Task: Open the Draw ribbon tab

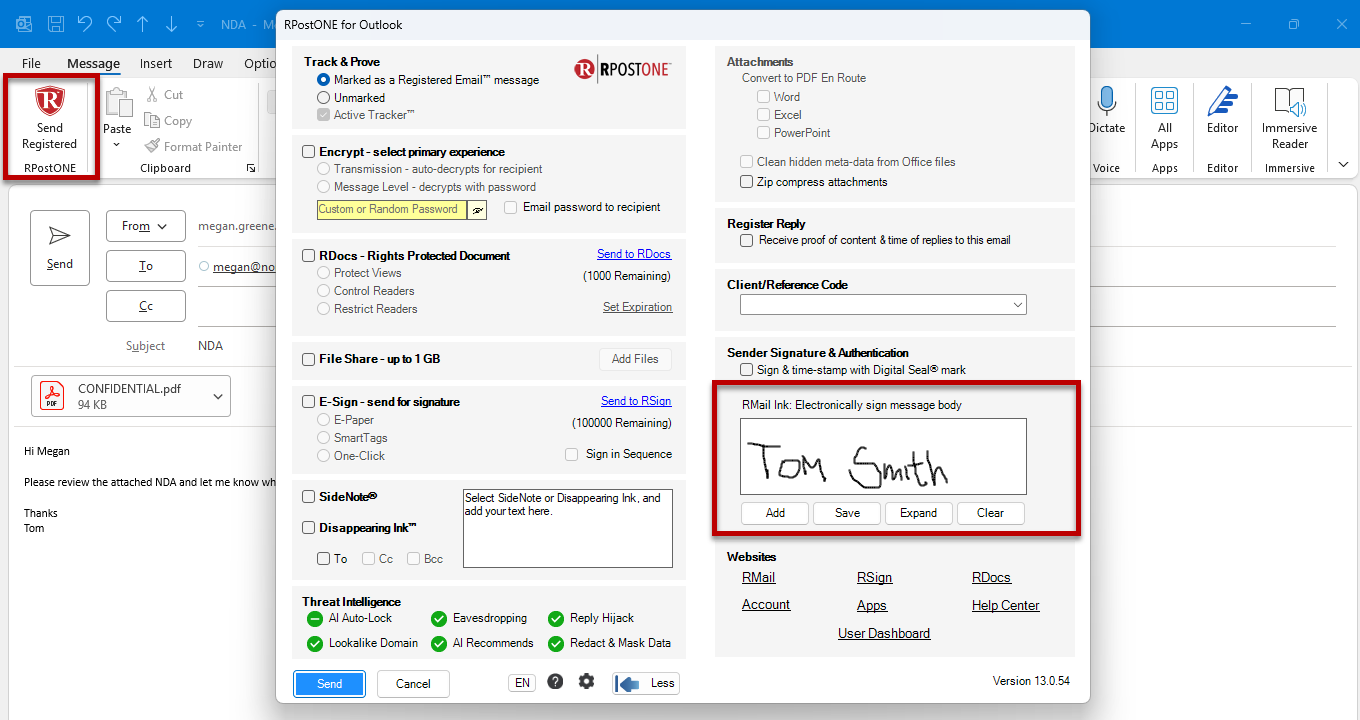Action: pos(208,63)
